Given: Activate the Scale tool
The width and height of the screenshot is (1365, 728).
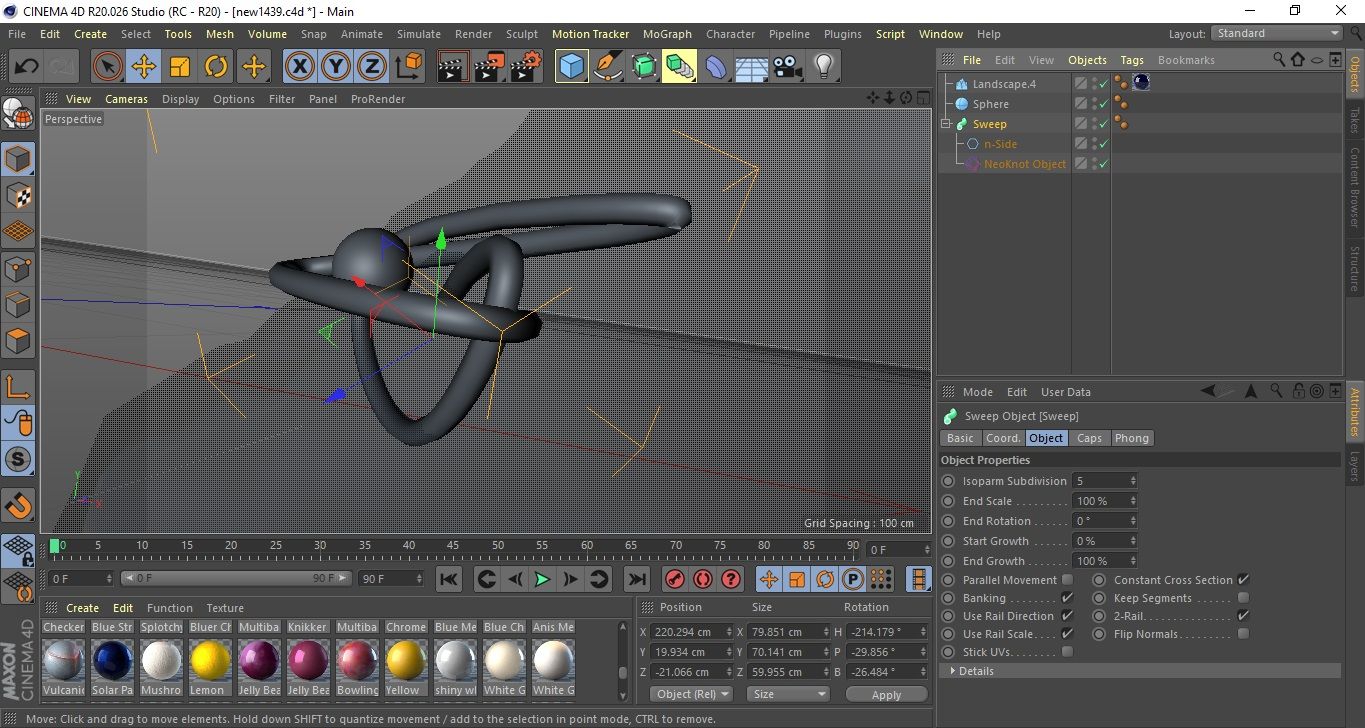Looking at the screenshot, I should tap(180, 67).
